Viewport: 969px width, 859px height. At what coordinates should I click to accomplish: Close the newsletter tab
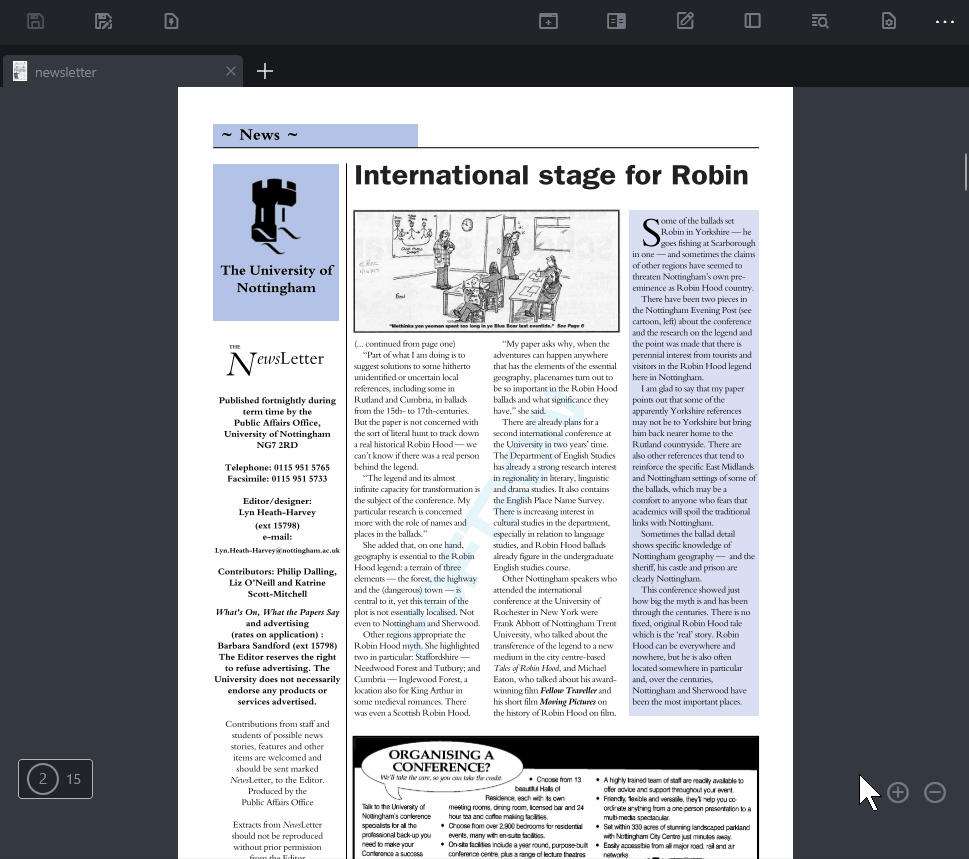pos(231,71)
